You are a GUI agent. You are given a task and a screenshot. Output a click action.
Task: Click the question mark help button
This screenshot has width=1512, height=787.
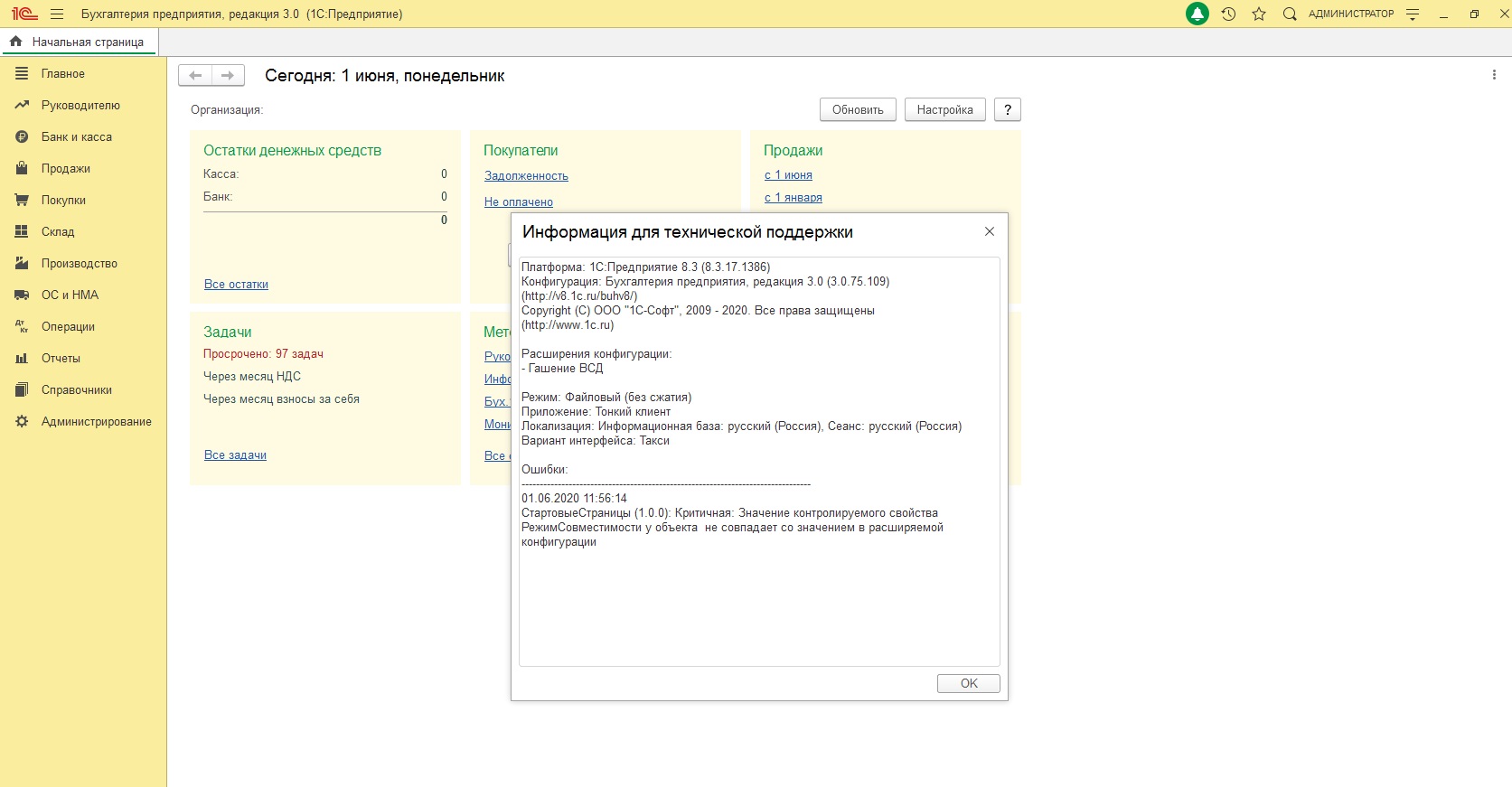coord(1008,109)
